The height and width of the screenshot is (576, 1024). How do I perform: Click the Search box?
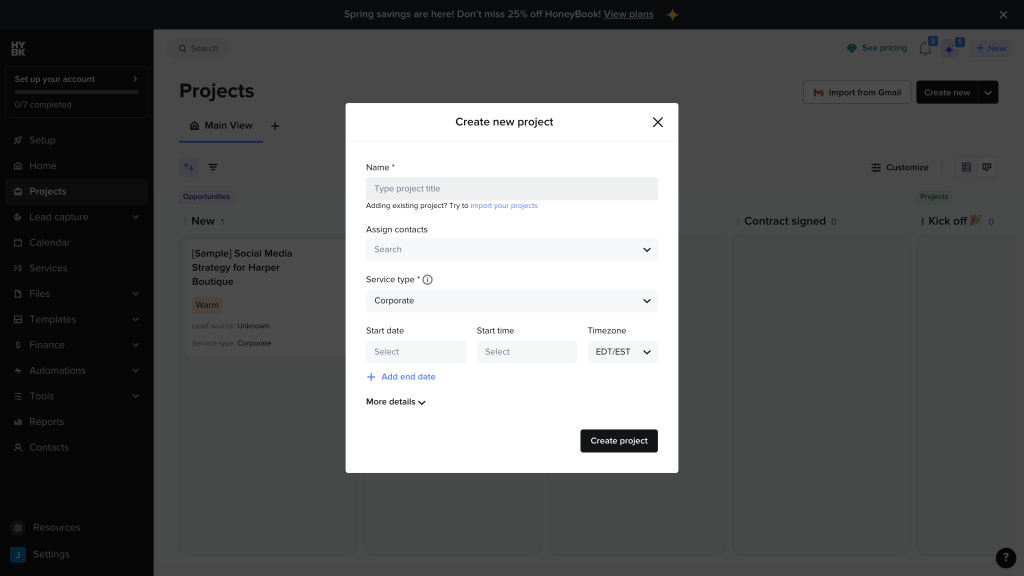[x=199, y=48]
